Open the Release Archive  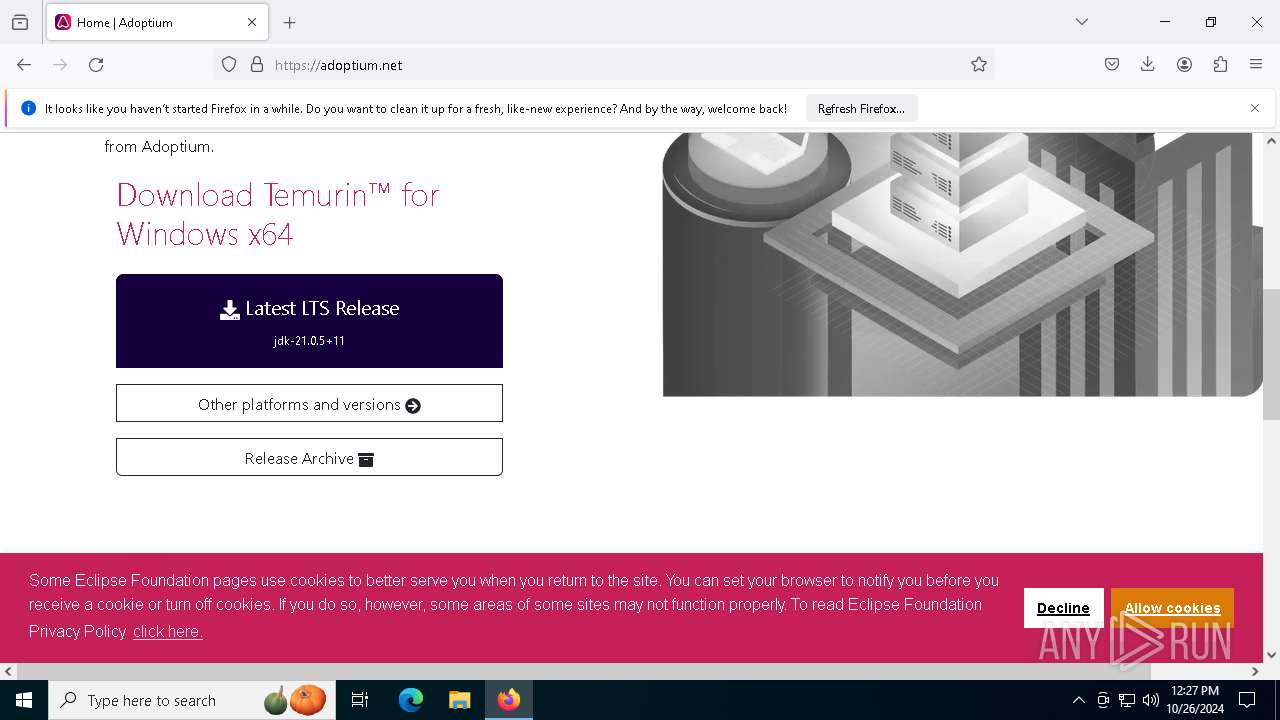click(x=309, y=458)
